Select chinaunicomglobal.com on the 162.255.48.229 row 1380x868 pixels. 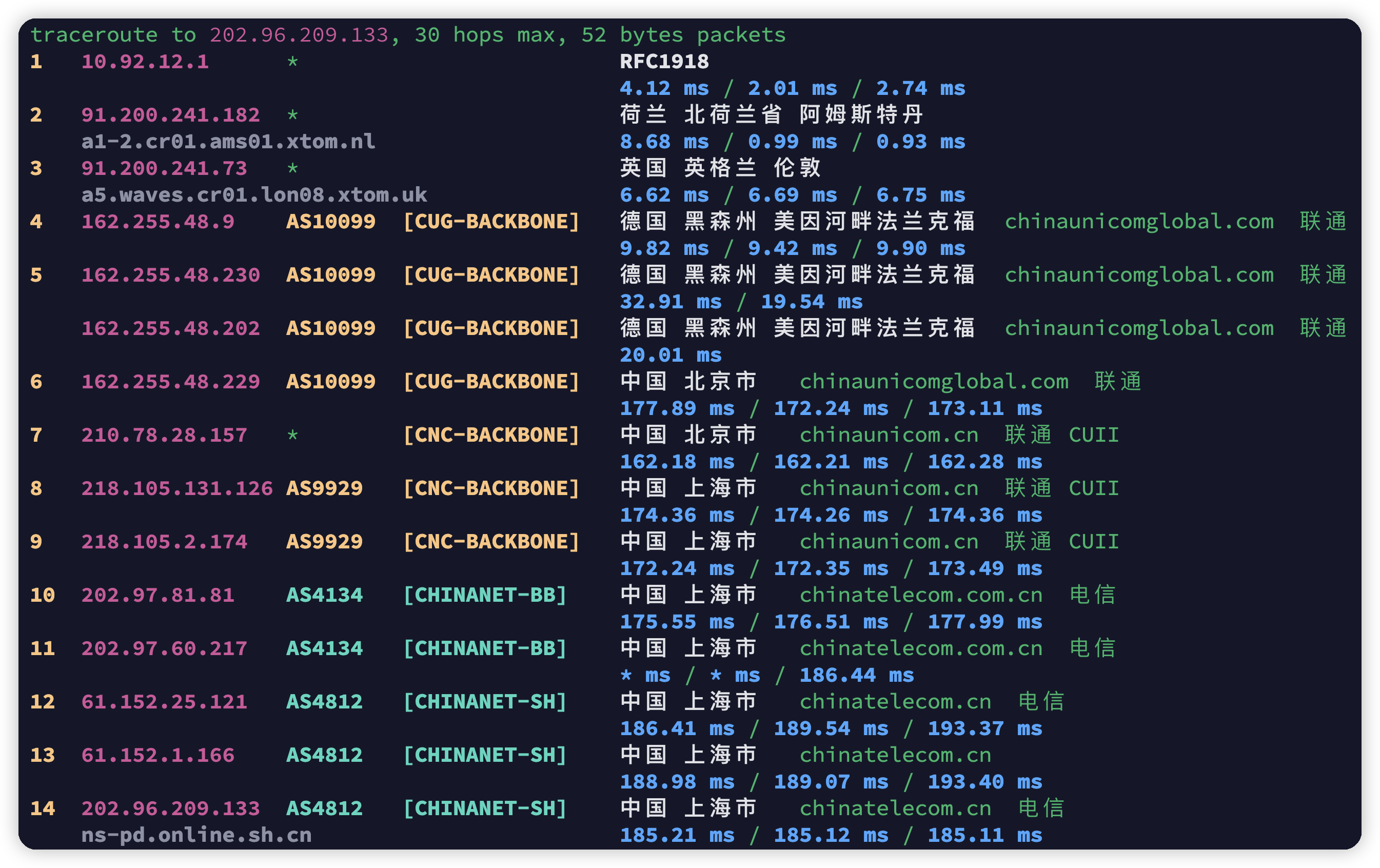[934, 382]
